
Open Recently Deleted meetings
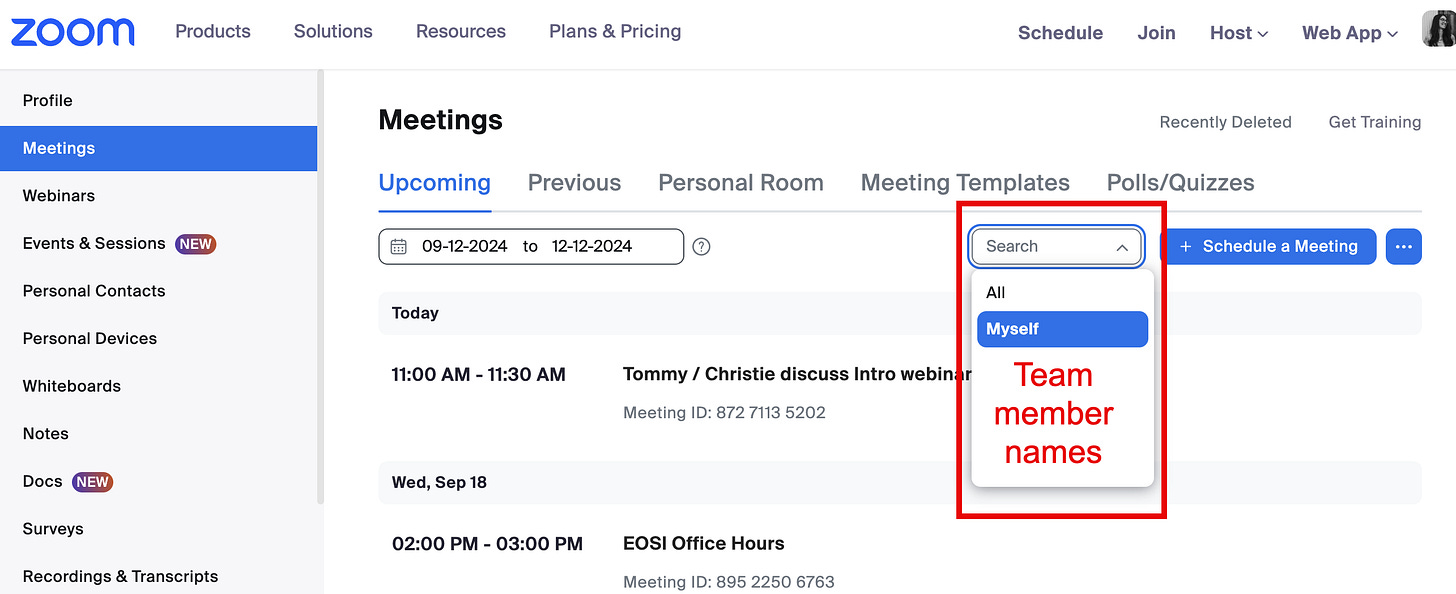click(x=1225, y=122)
